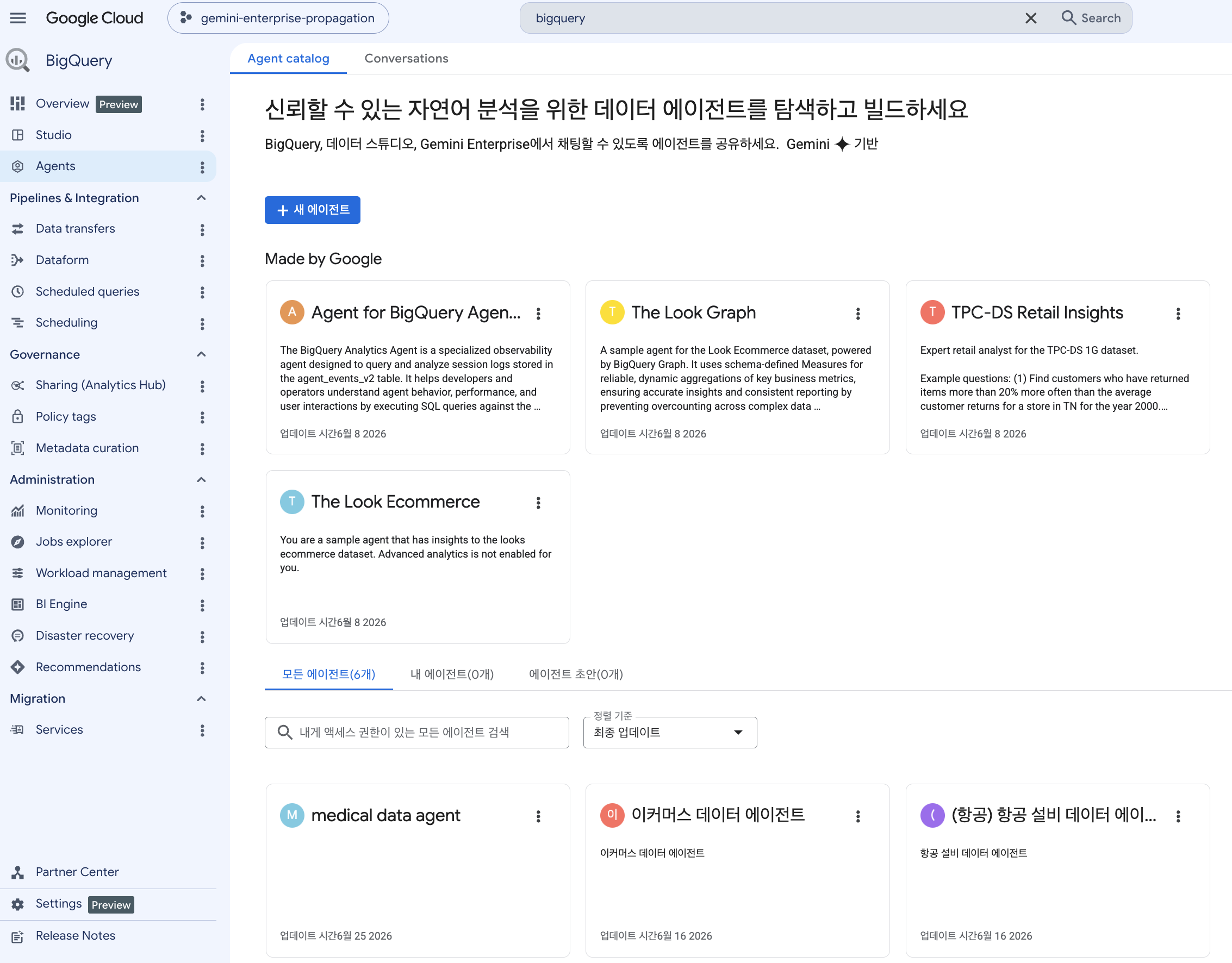The width and height of the screenshot is (1232, 963).
Task: Open the gemini-enterprise-propagation project picker
Action: tap(278, 18)
